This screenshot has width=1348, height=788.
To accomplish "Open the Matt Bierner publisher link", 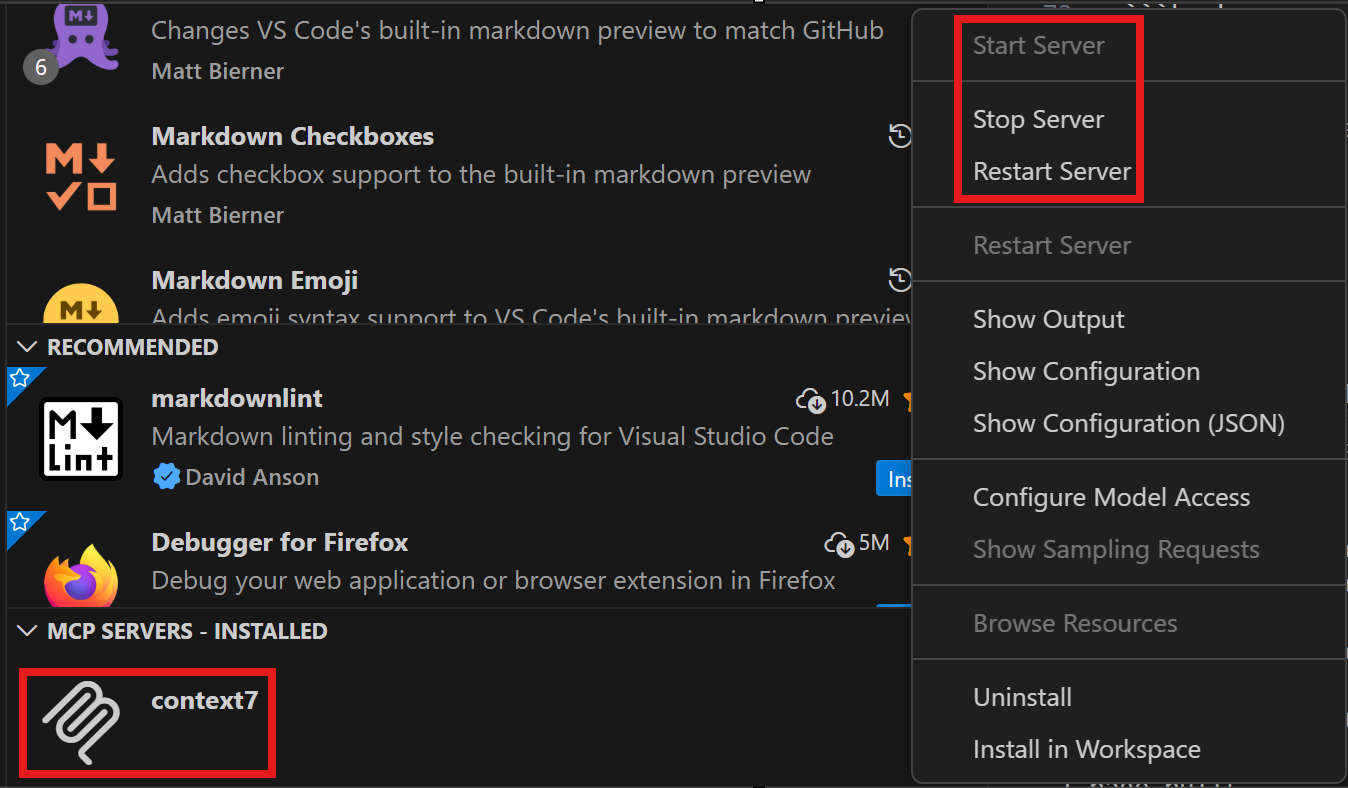I will (x=217, y=71).
